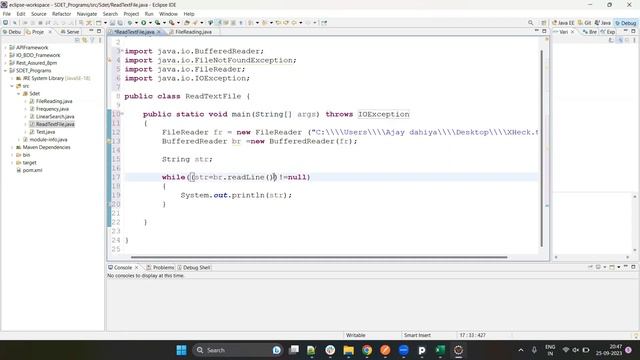640x360 pixels.
Task: Switch to the Servers view tab
Action: coord(69,32)
